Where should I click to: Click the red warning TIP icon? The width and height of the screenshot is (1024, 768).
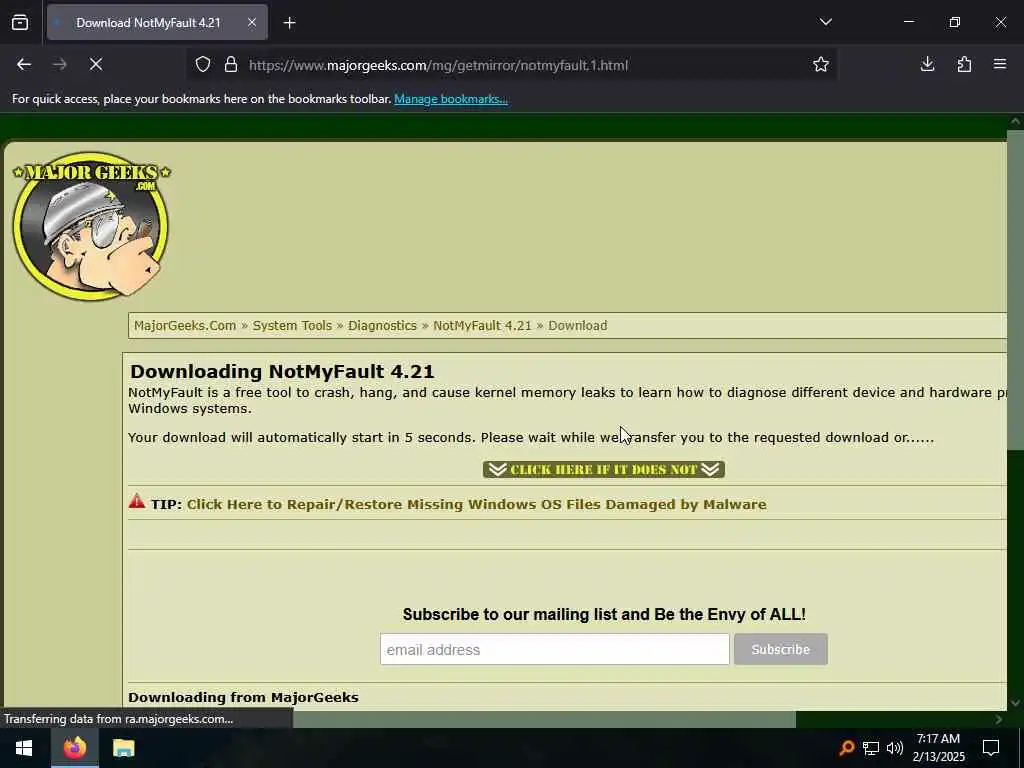(x=136, y=502)
